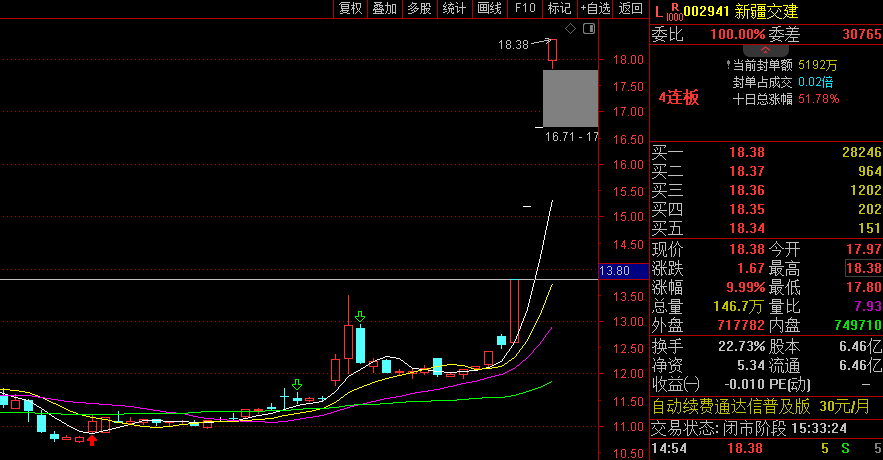This screenshot has height=460, width=883.
Task: Click the 13.80 price axis label
Action: pos(623,271)
